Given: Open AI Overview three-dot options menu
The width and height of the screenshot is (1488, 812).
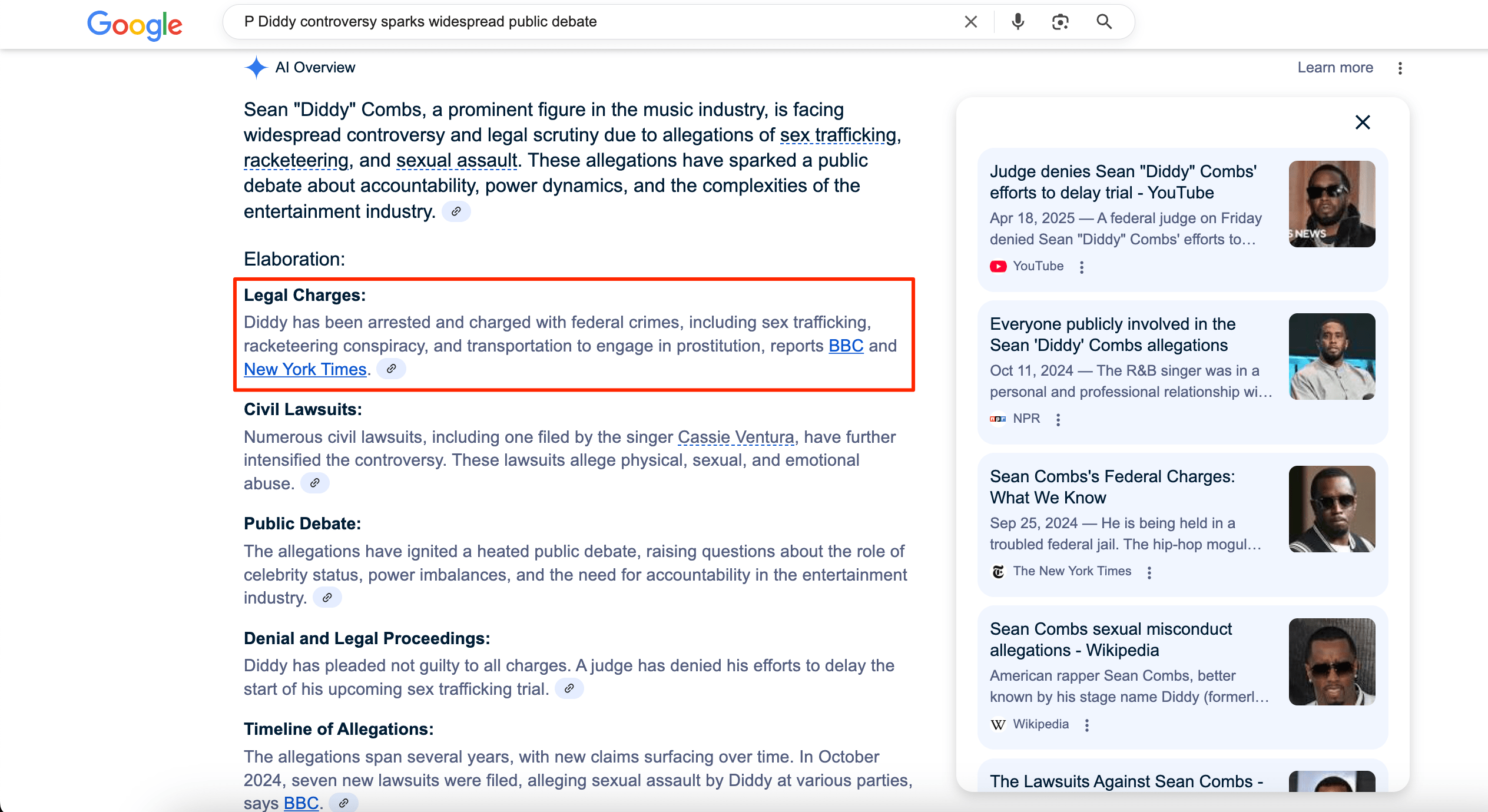Looking at the screenshot, I should click(1400, 68).
